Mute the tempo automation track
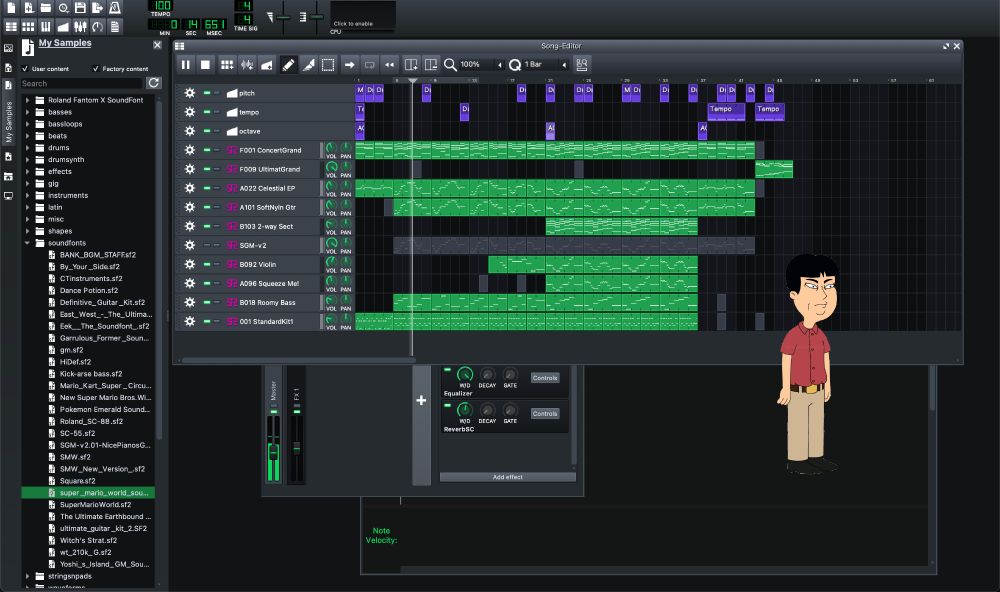 207,112
